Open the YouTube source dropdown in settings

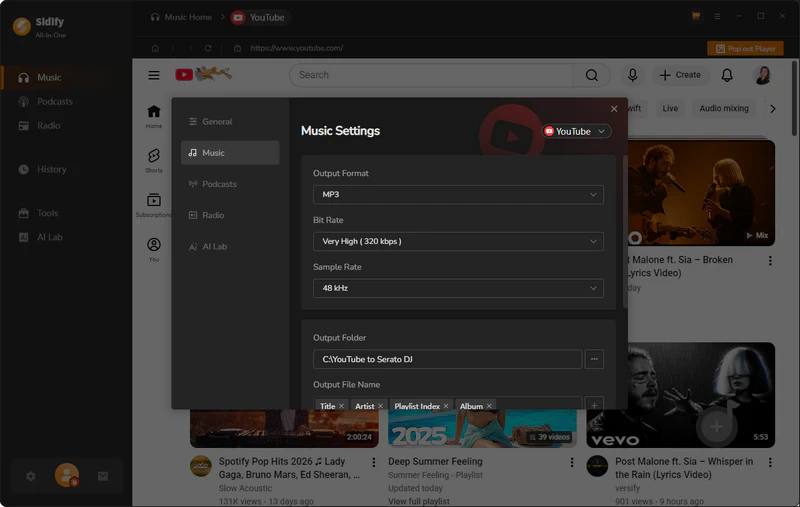coord(576,131)
